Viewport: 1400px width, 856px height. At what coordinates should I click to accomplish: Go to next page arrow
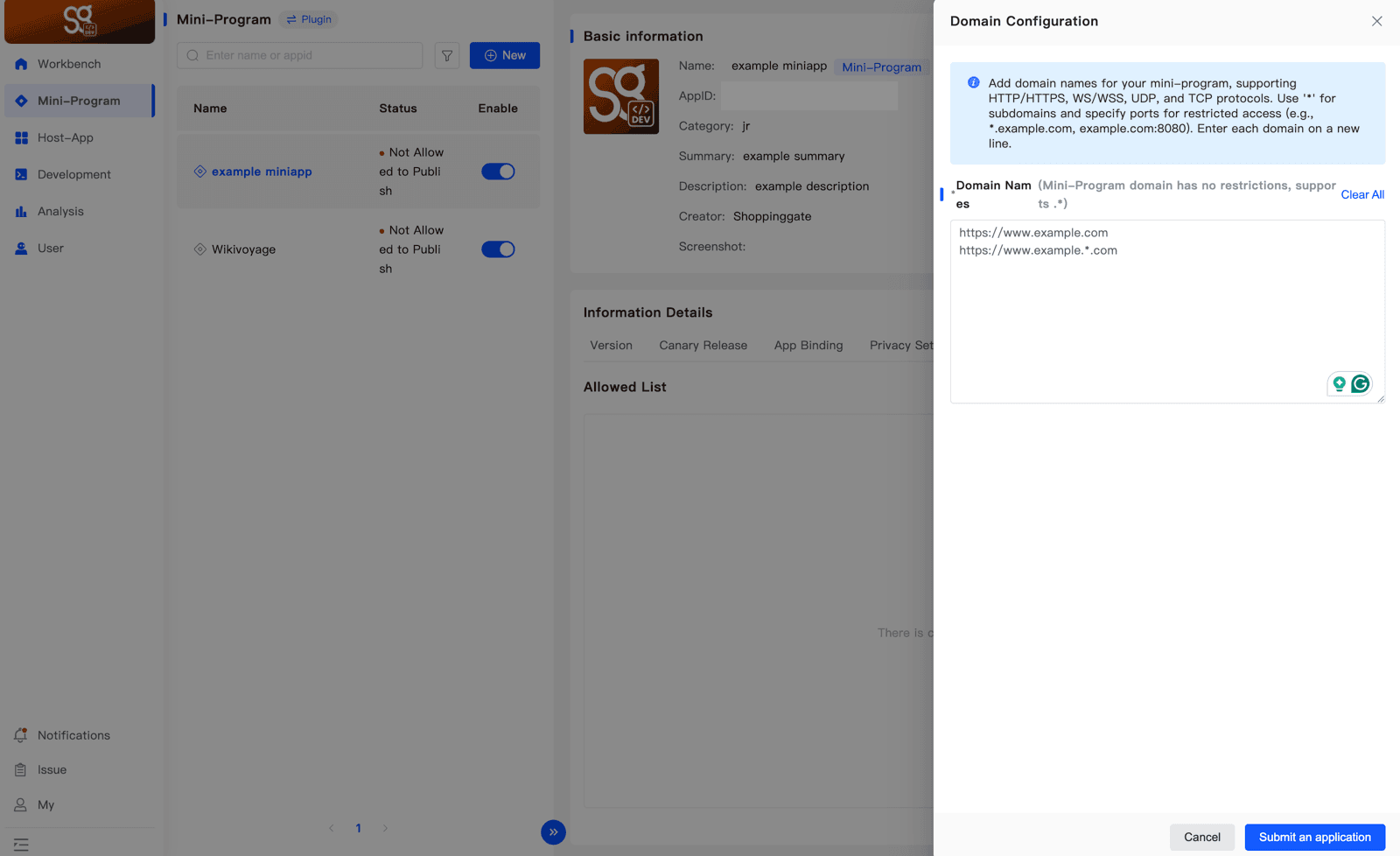[x=385, y=828]
